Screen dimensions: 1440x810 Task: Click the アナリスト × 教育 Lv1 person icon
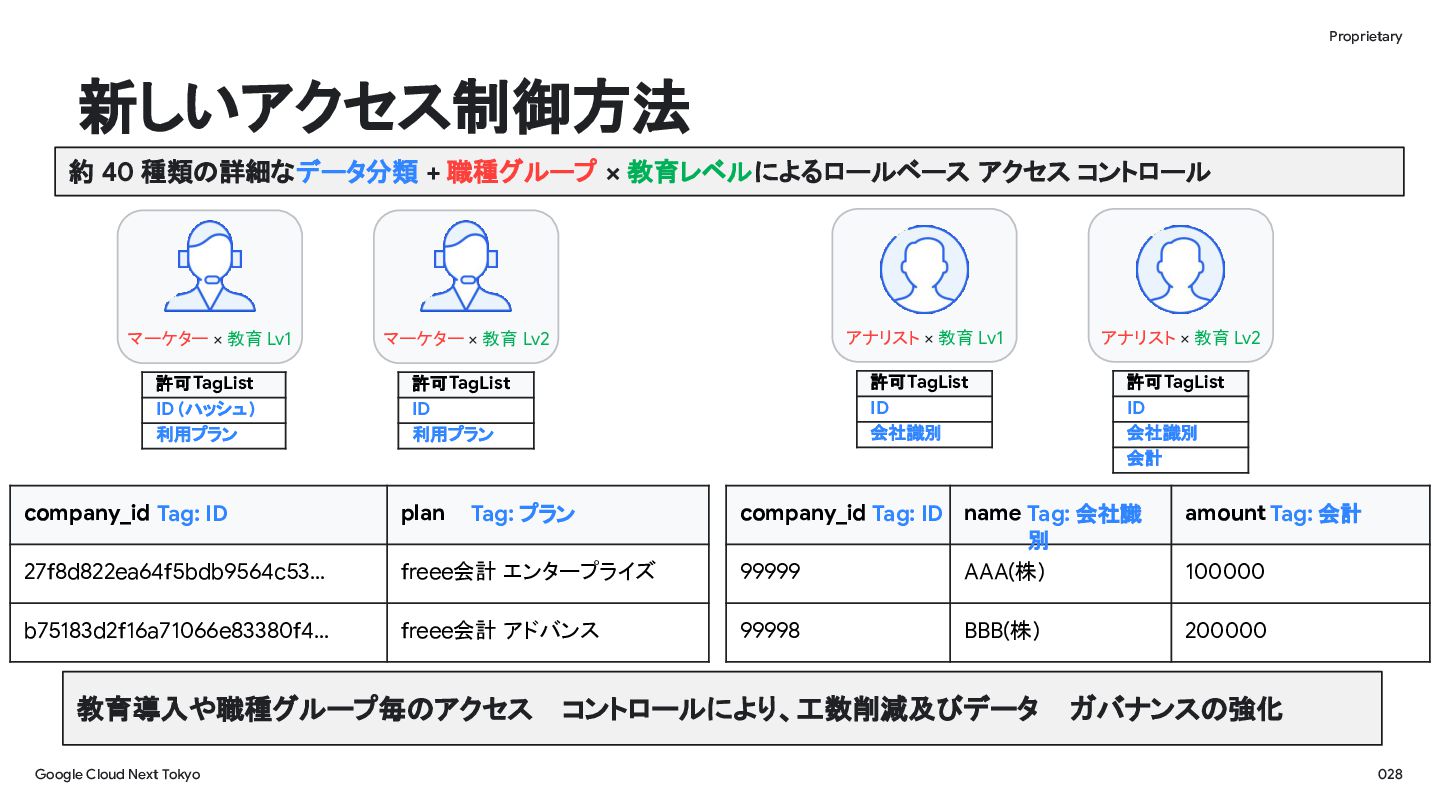click(924, 269)
